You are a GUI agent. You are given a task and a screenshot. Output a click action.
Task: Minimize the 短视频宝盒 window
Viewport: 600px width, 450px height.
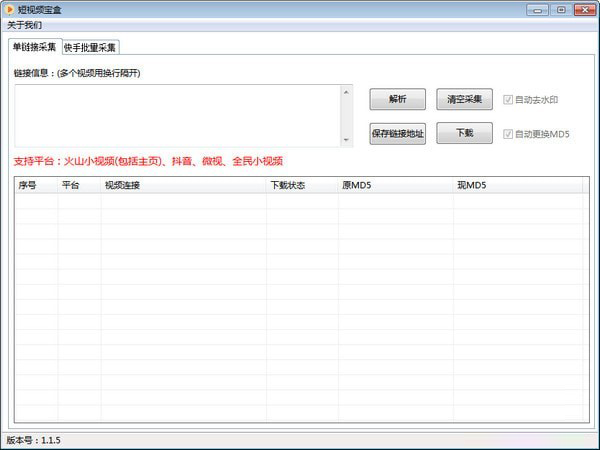[x=537, y=10]
